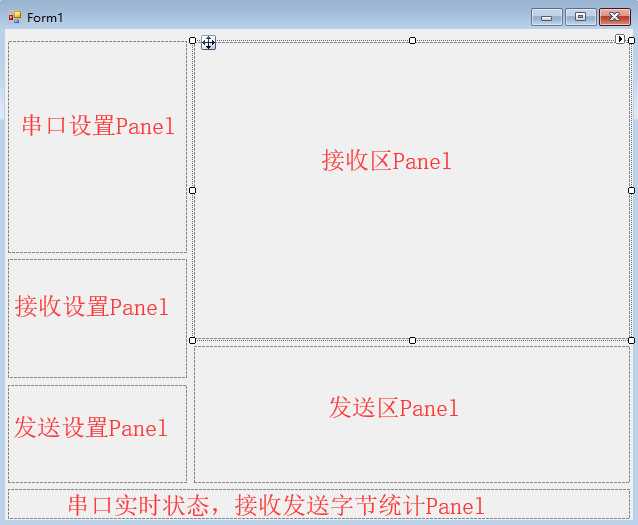This screenshot has height=525, width=638.
Task: Click the bottom-right sizing handle of 接收区Panel
Action: coord(631,340)
